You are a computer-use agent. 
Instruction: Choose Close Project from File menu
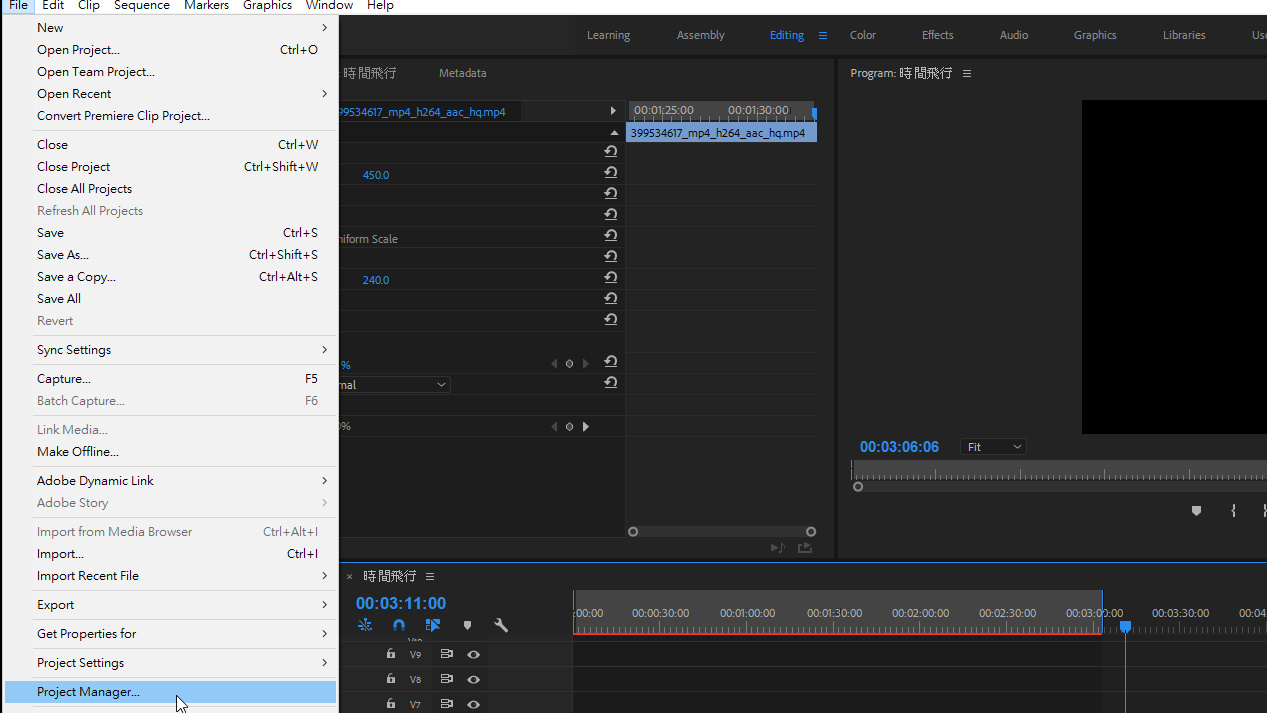(170, 167)
